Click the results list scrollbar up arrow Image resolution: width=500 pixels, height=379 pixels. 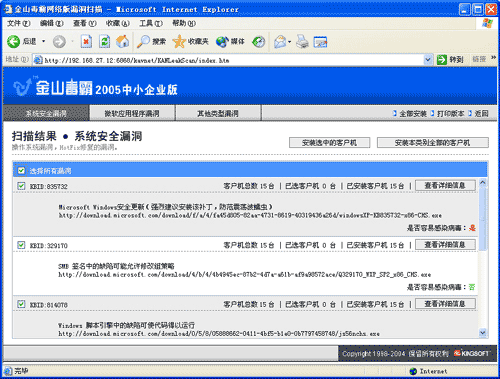(483, 183)
